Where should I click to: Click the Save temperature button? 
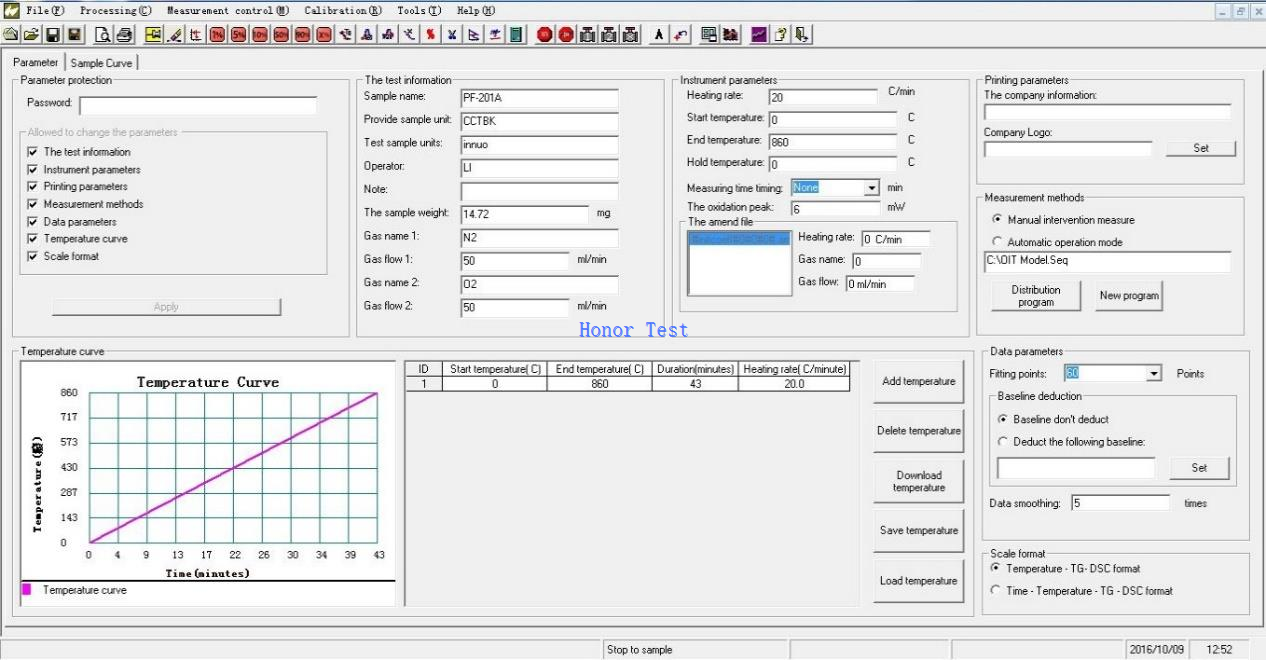point(919,531)
